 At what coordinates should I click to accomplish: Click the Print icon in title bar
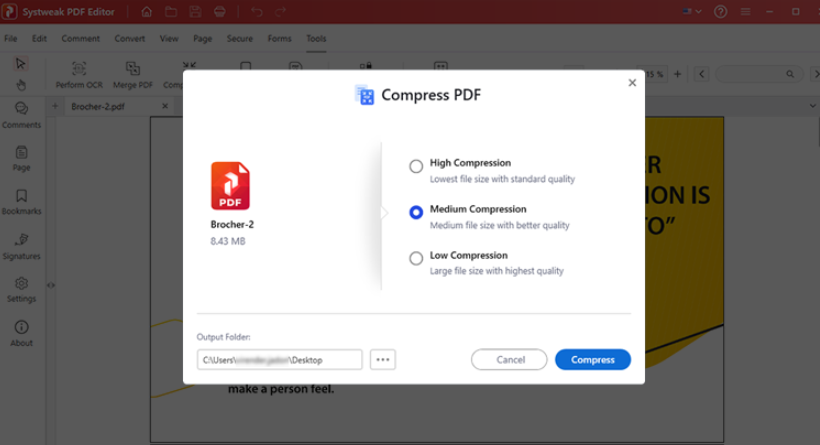coord(220,12)
